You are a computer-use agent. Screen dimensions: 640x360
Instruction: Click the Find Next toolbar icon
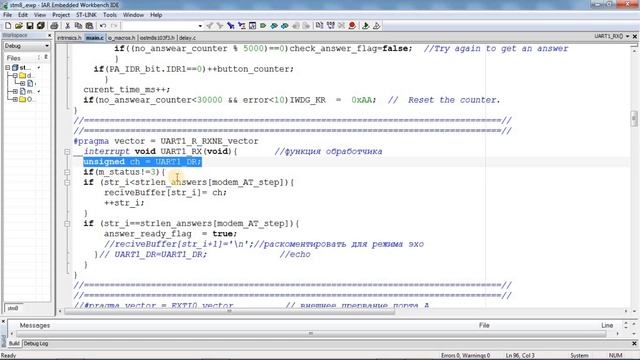click(x=220, y=26)
